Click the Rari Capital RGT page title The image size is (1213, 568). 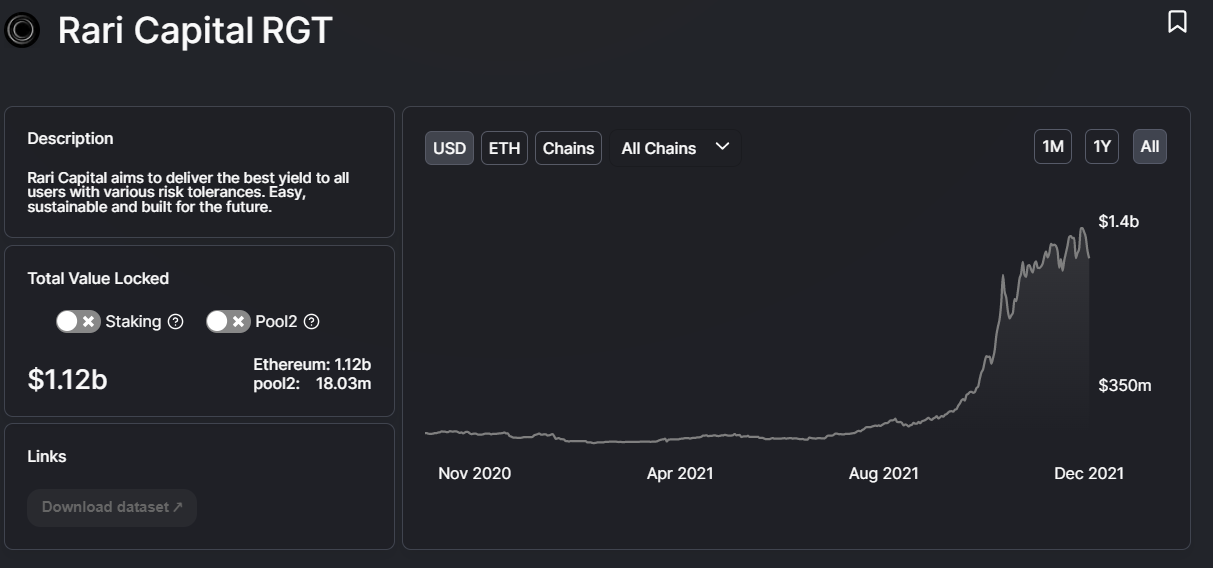pyautogui.click(x=195, y=31)
